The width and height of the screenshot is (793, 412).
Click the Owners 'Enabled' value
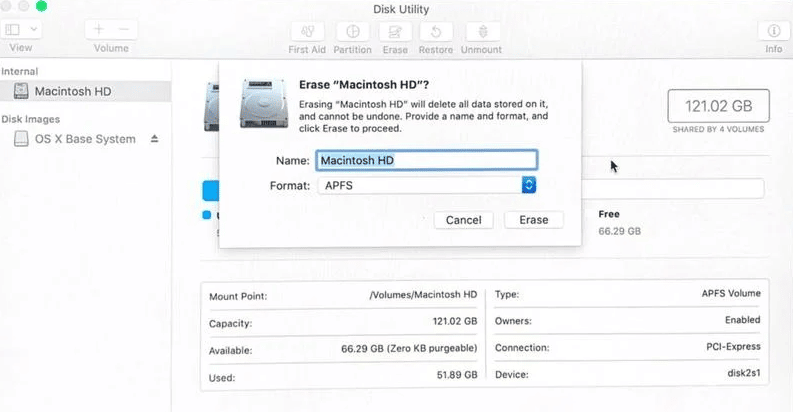(x=742, y=320)
